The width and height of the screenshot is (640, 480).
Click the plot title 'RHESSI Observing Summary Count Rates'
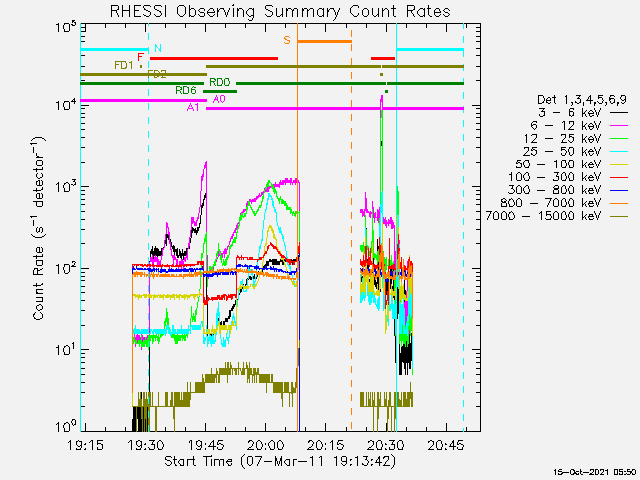coord(280,11)
